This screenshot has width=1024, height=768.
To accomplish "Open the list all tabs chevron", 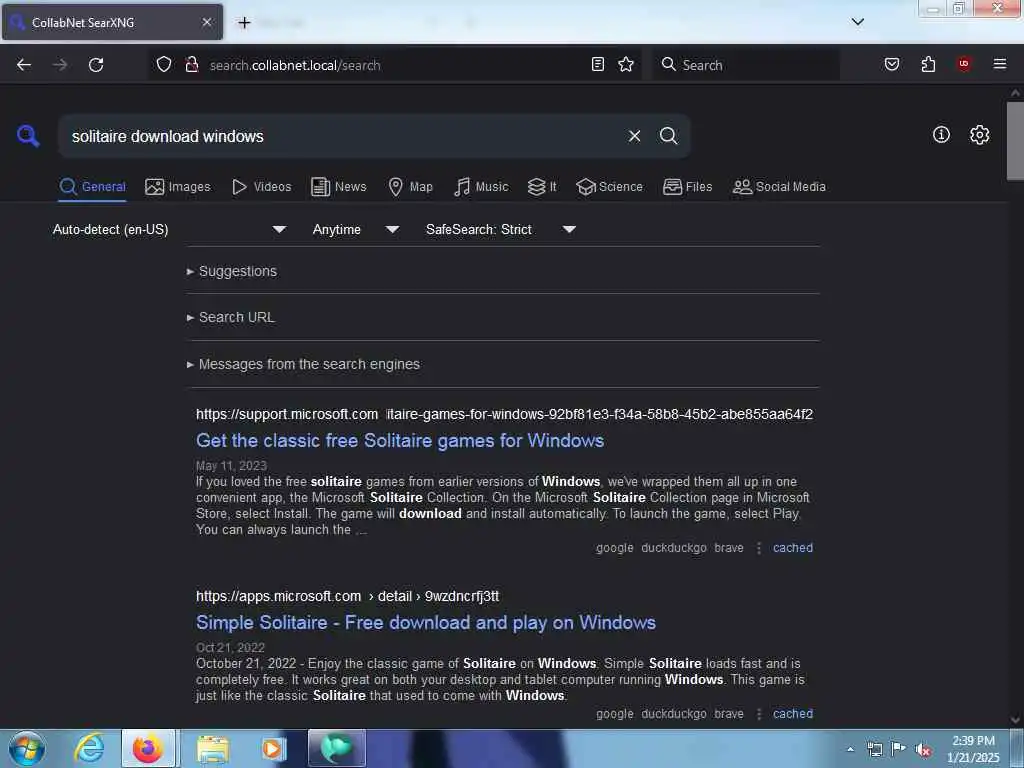I will (x=857, y=22).
